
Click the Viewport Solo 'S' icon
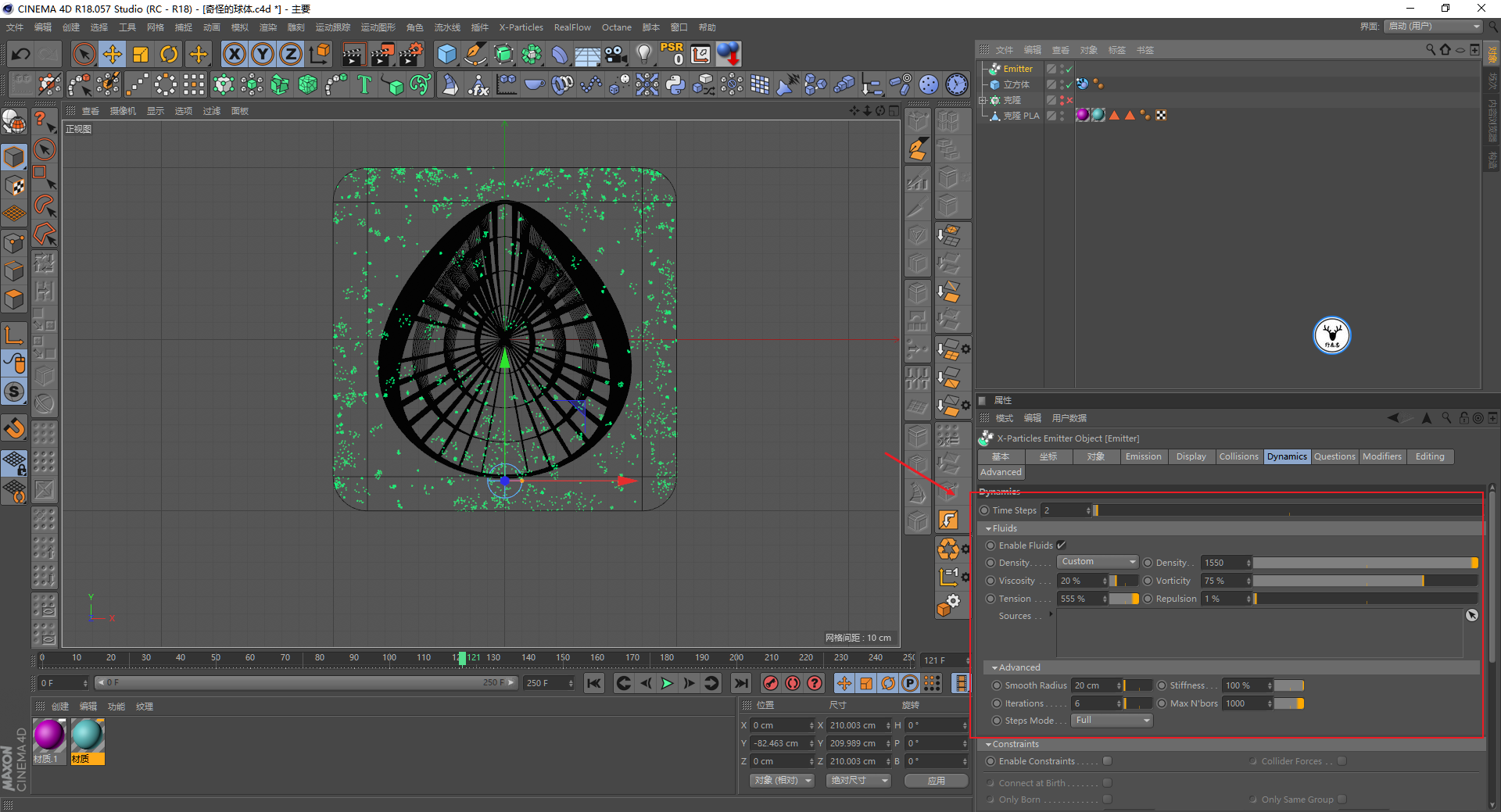click(14, 392)
